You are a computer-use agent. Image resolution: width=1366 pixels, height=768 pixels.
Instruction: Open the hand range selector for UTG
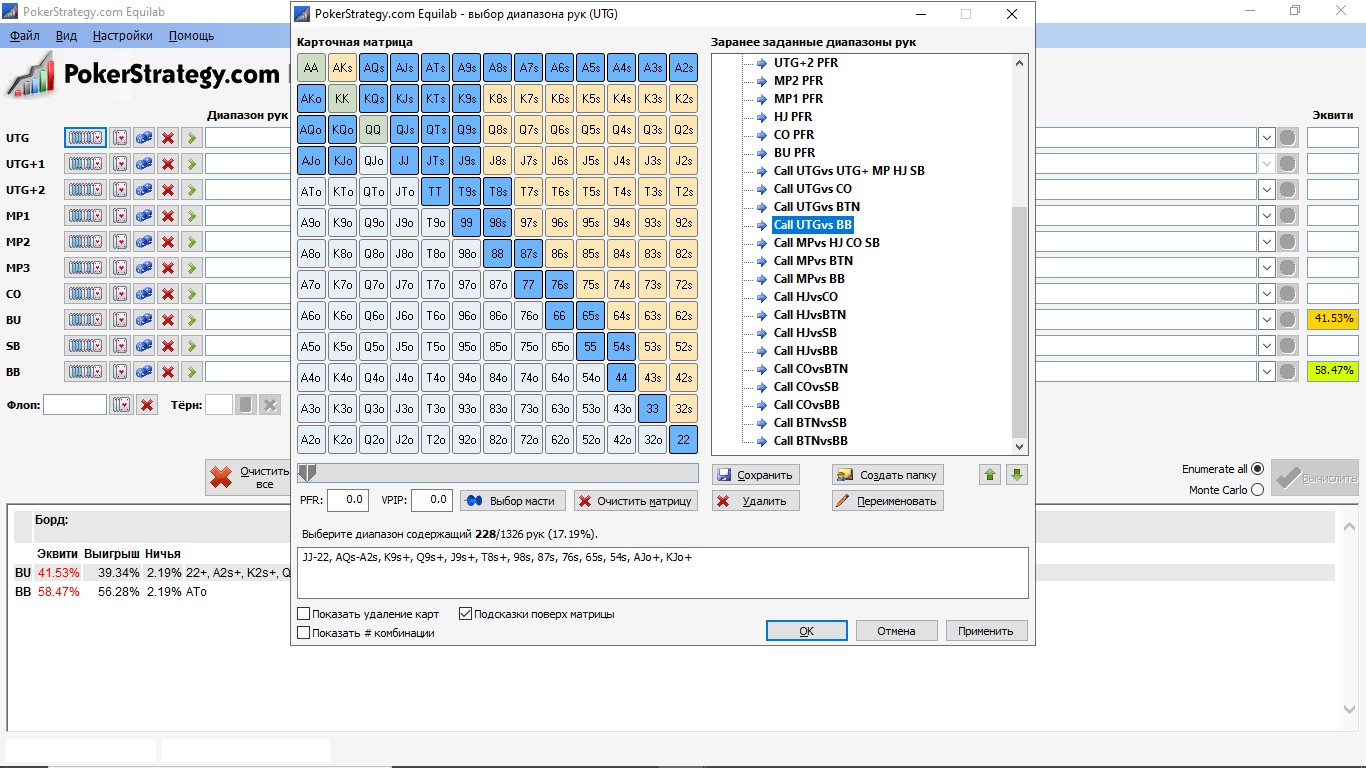tap(85, 137)
